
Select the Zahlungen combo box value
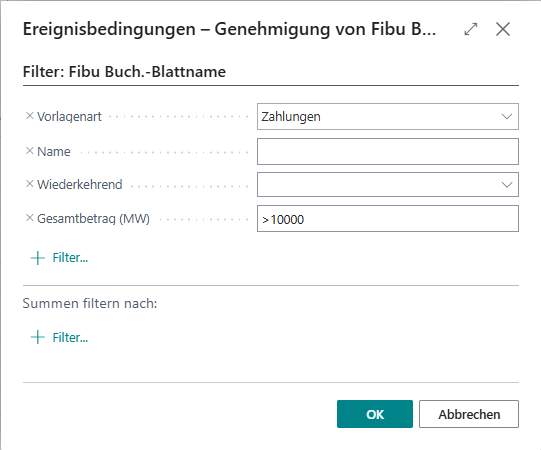387,117
